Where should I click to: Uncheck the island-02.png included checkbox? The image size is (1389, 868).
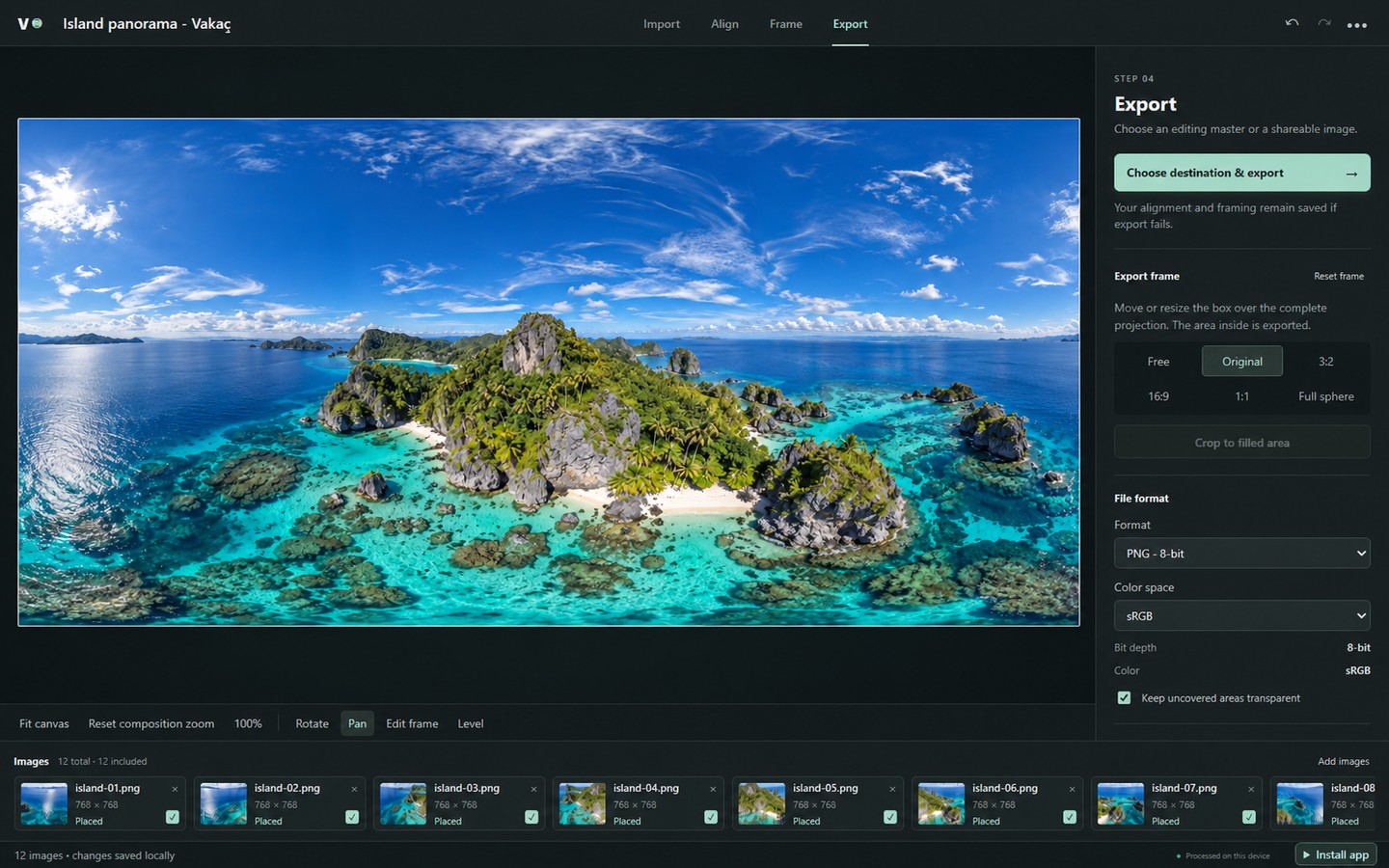click(x=352, y=817)
